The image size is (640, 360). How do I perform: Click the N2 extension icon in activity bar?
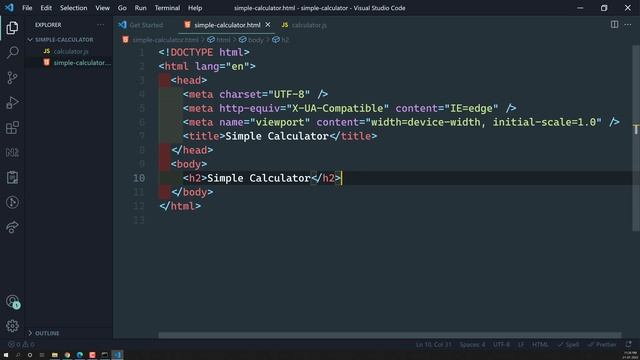[x=12, y=152]
